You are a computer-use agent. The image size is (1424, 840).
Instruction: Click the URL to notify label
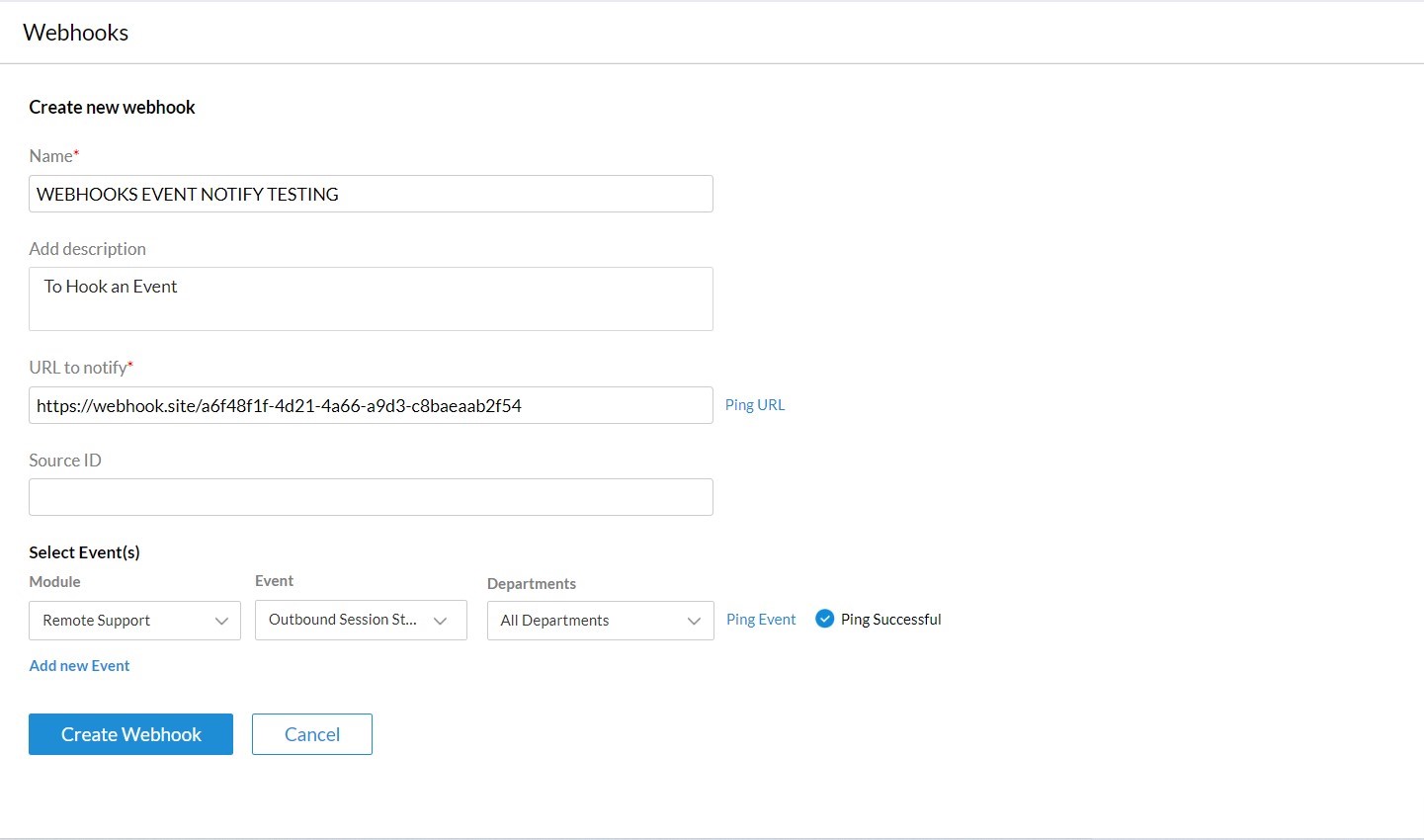[x=78, y=368]
